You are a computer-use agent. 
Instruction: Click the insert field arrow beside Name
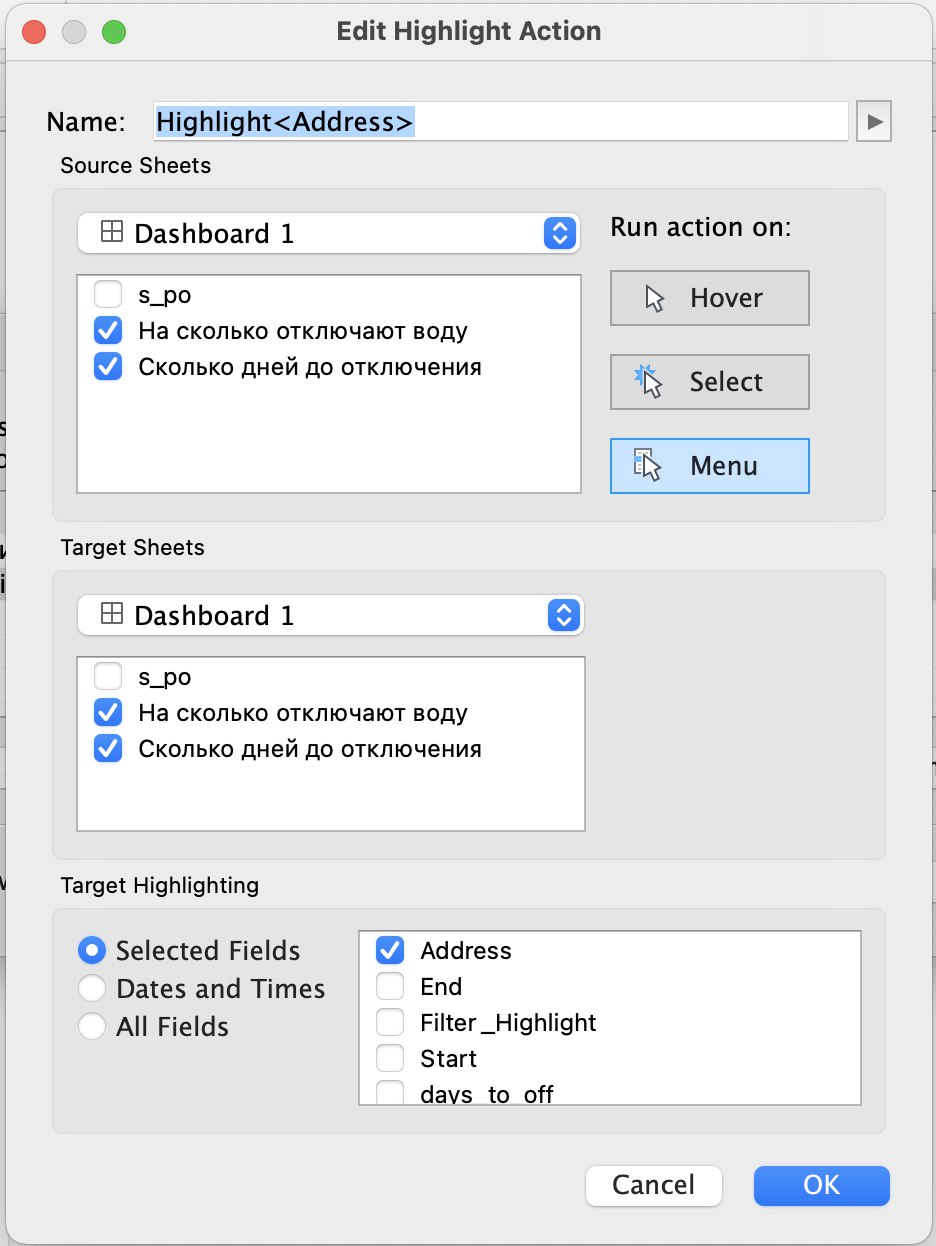pyautogui.click(x=873, y=122)
